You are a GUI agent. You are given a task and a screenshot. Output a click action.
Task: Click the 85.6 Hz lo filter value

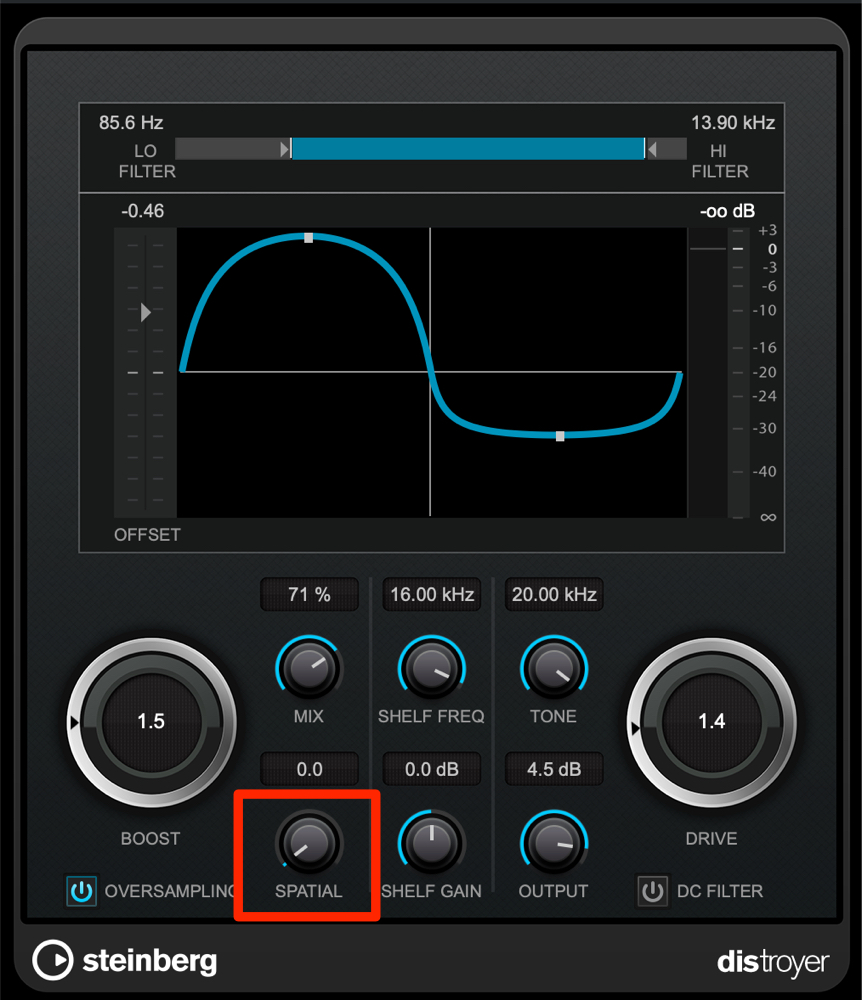click(131, 122)
